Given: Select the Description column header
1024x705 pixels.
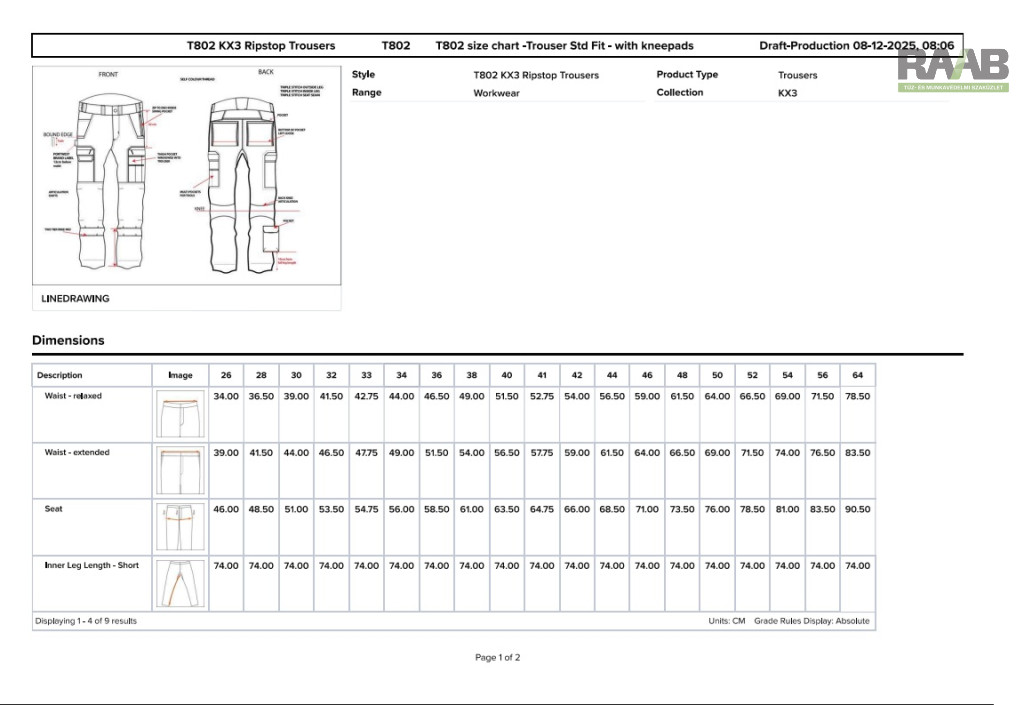Looking at the screenshot, I should [60, 376].
